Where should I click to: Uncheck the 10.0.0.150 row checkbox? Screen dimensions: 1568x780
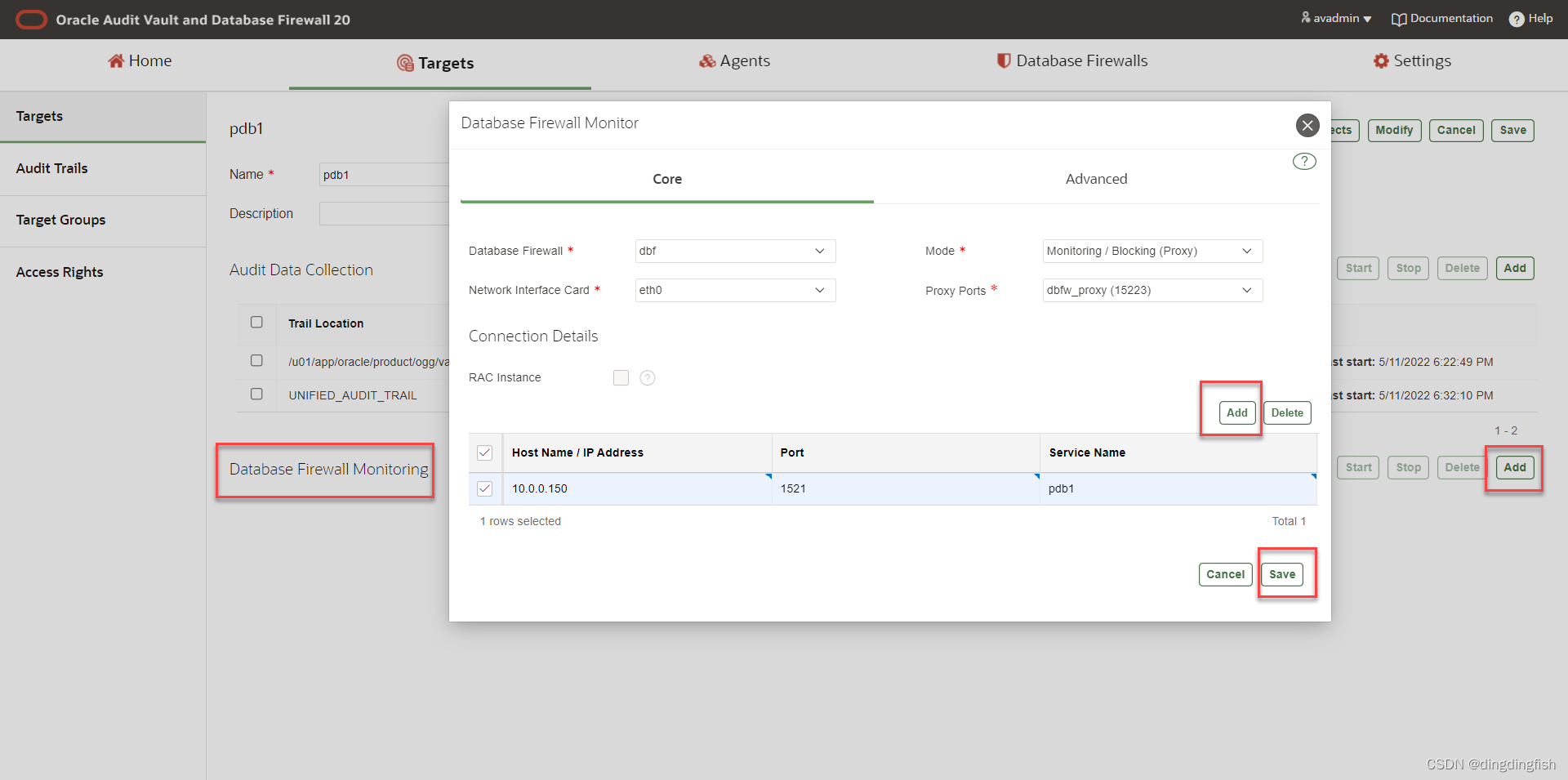click(x=485, y=488)
